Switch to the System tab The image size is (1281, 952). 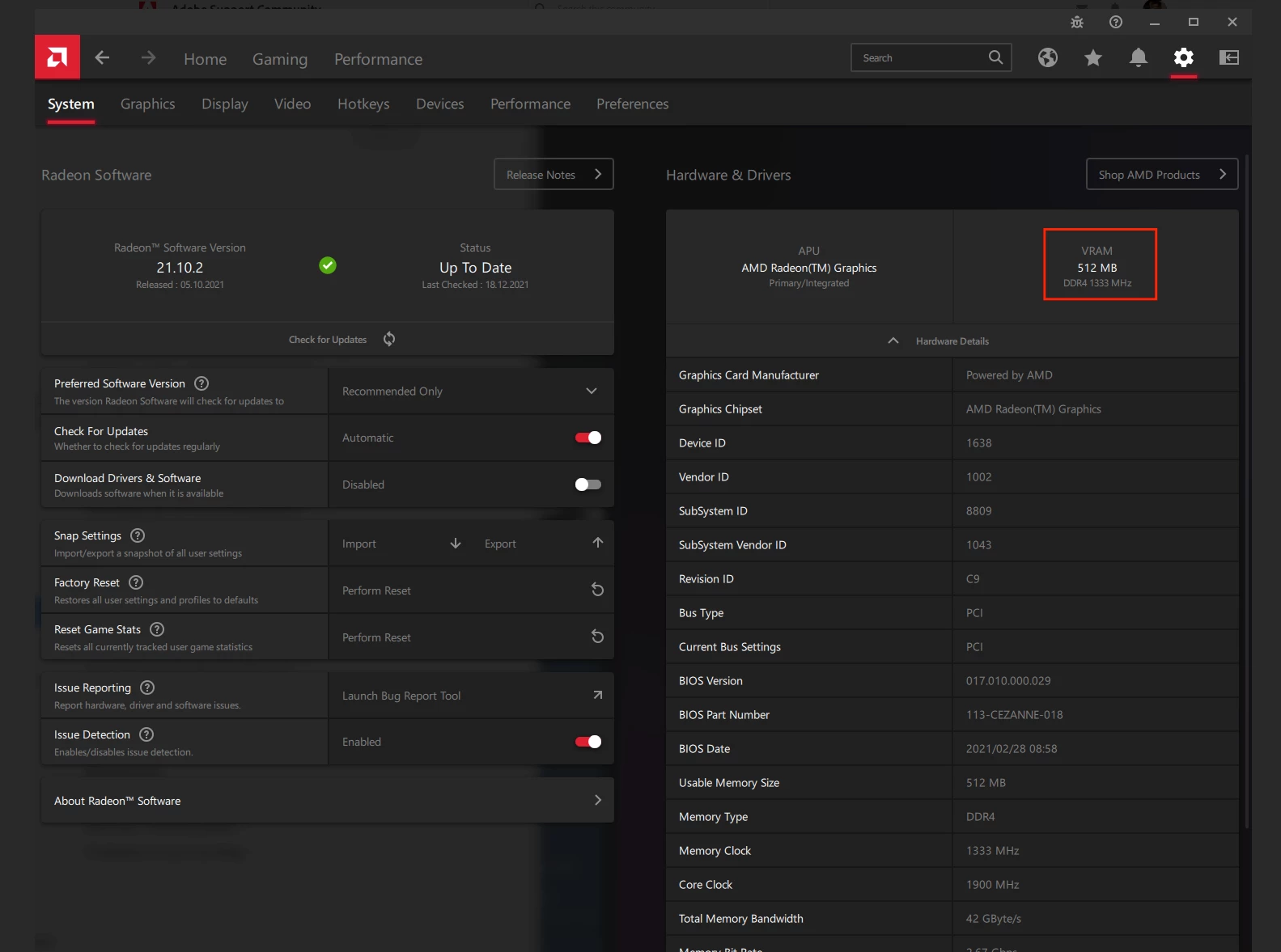(71, 104)
